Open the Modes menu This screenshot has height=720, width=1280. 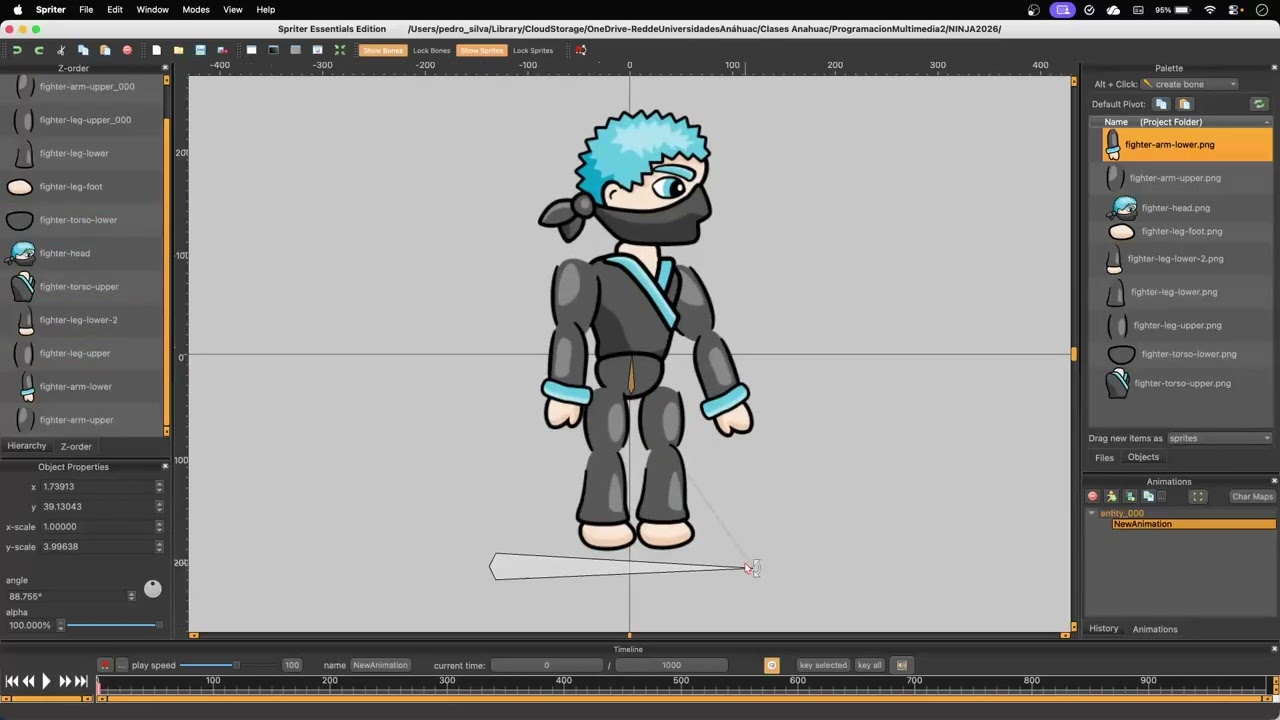(196, 10)
